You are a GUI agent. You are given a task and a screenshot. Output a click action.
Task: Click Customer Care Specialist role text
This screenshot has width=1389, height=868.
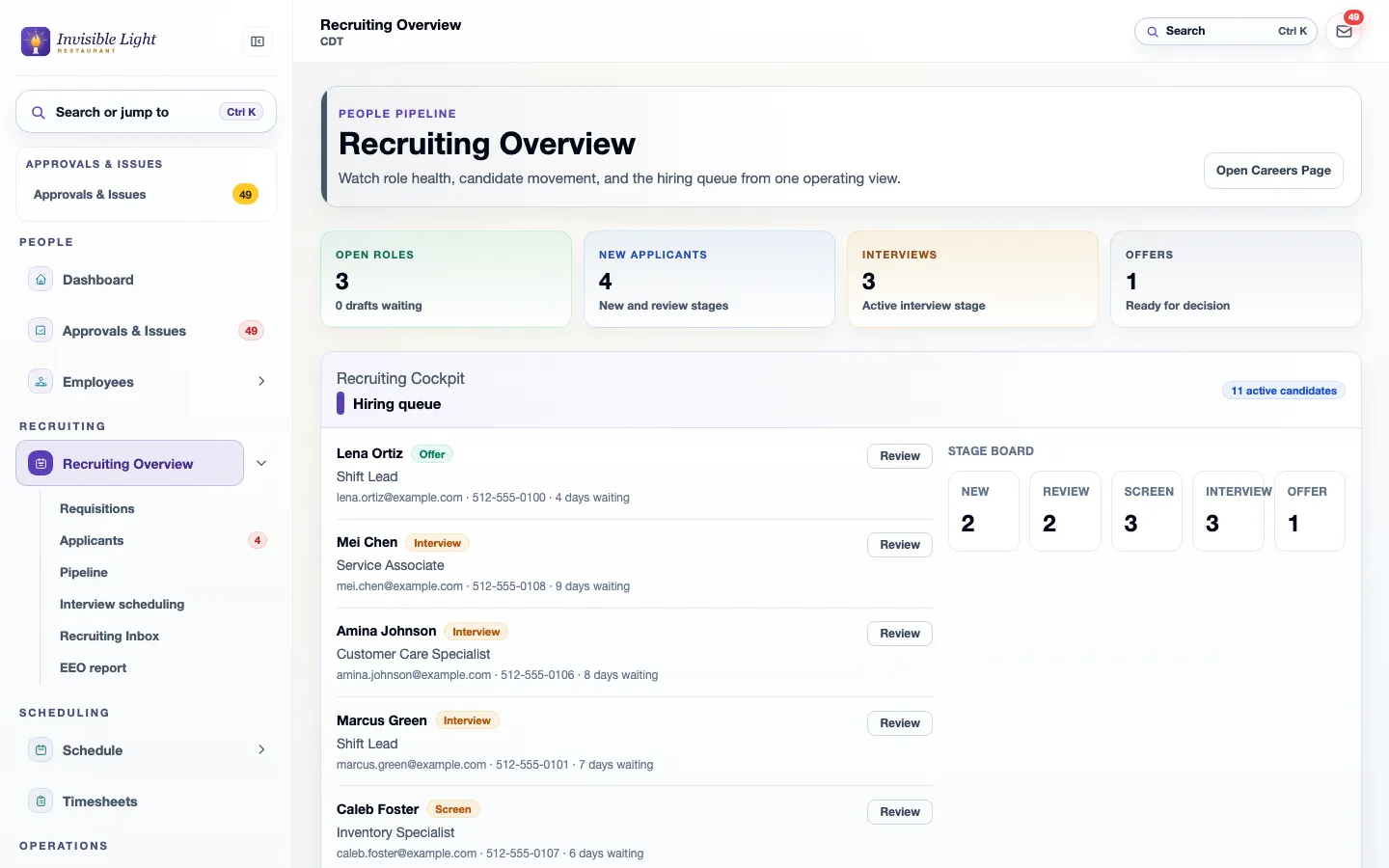pyautogui.click(x=413, y=654)
